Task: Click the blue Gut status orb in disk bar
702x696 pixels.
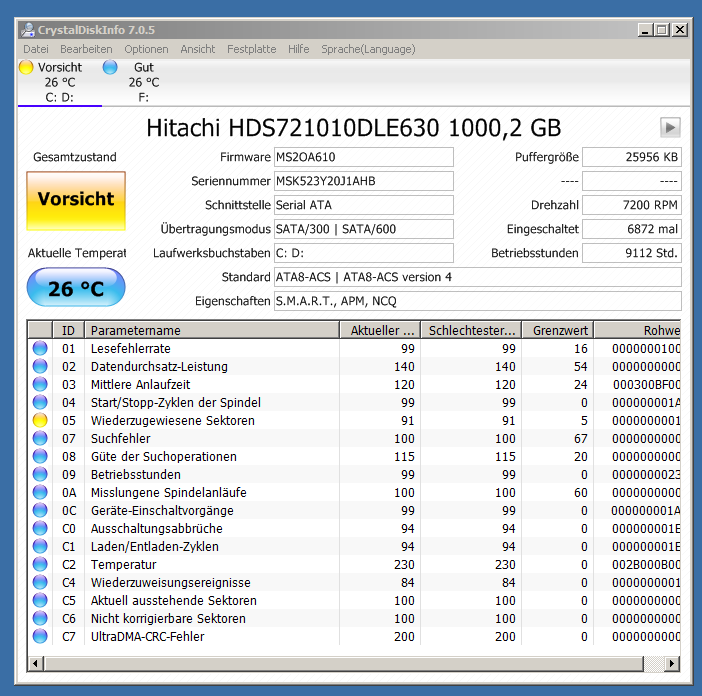Action: click(110, 67)
